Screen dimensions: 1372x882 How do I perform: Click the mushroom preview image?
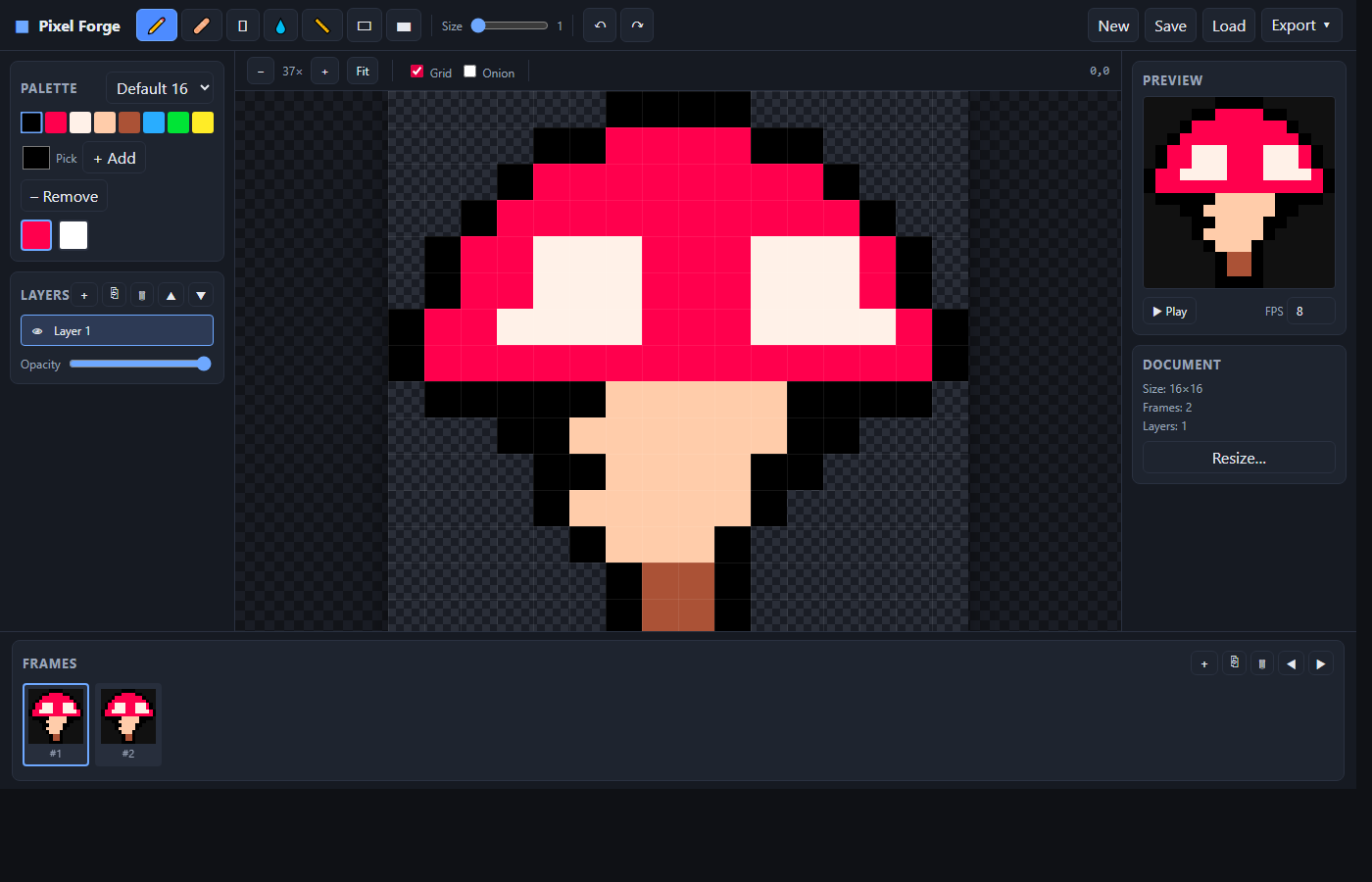(x=1239, y=192)
